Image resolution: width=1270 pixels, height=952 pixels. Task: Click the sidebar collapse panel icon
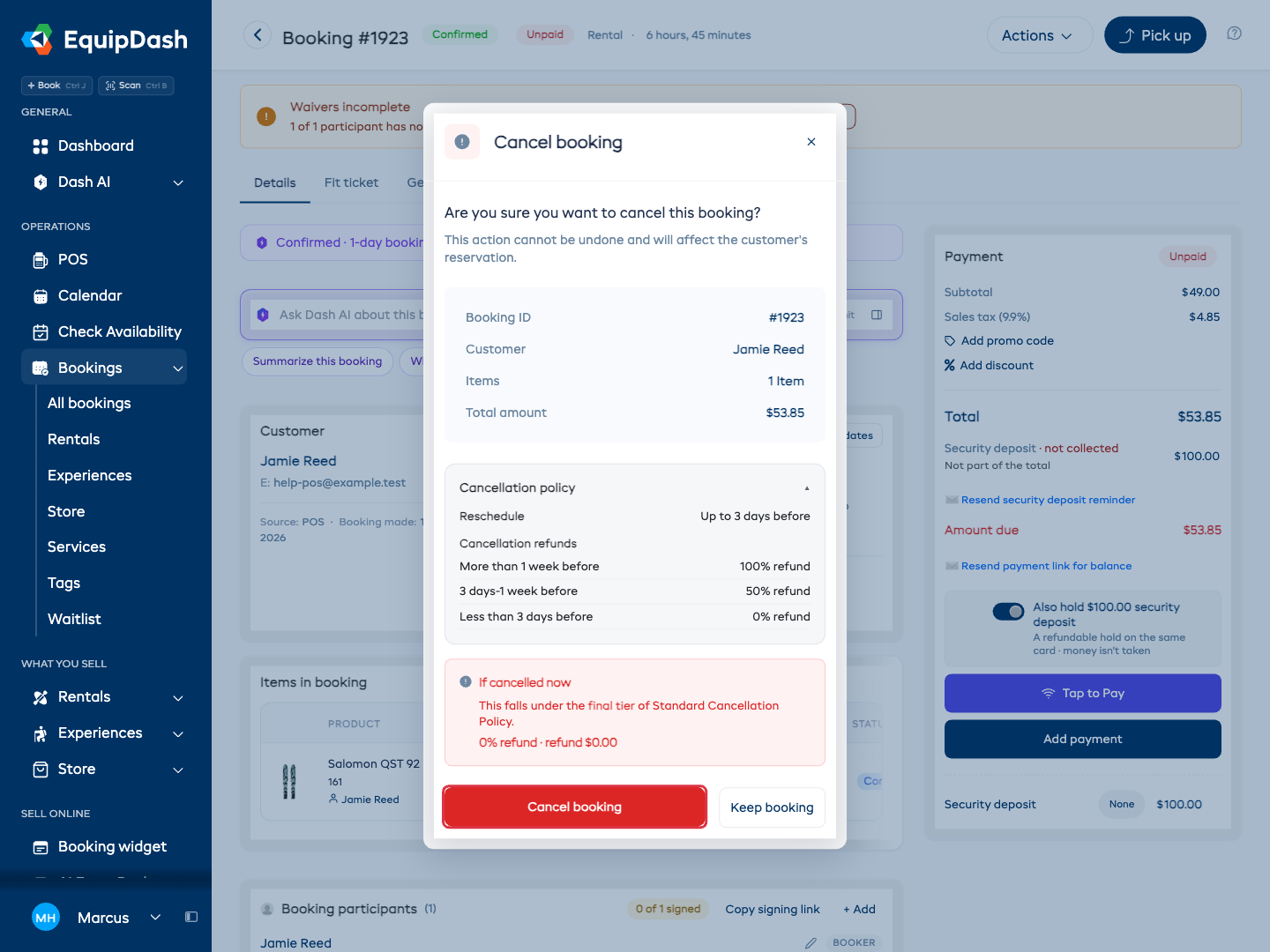click(191, 917)
